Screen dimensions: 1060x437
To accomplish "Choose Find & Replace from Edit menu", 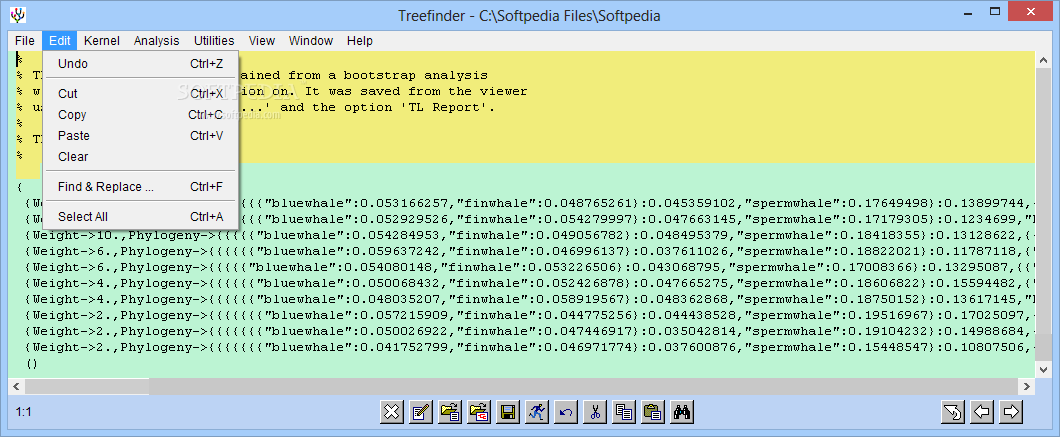I will pyautogui.click(x=141, y=187).
